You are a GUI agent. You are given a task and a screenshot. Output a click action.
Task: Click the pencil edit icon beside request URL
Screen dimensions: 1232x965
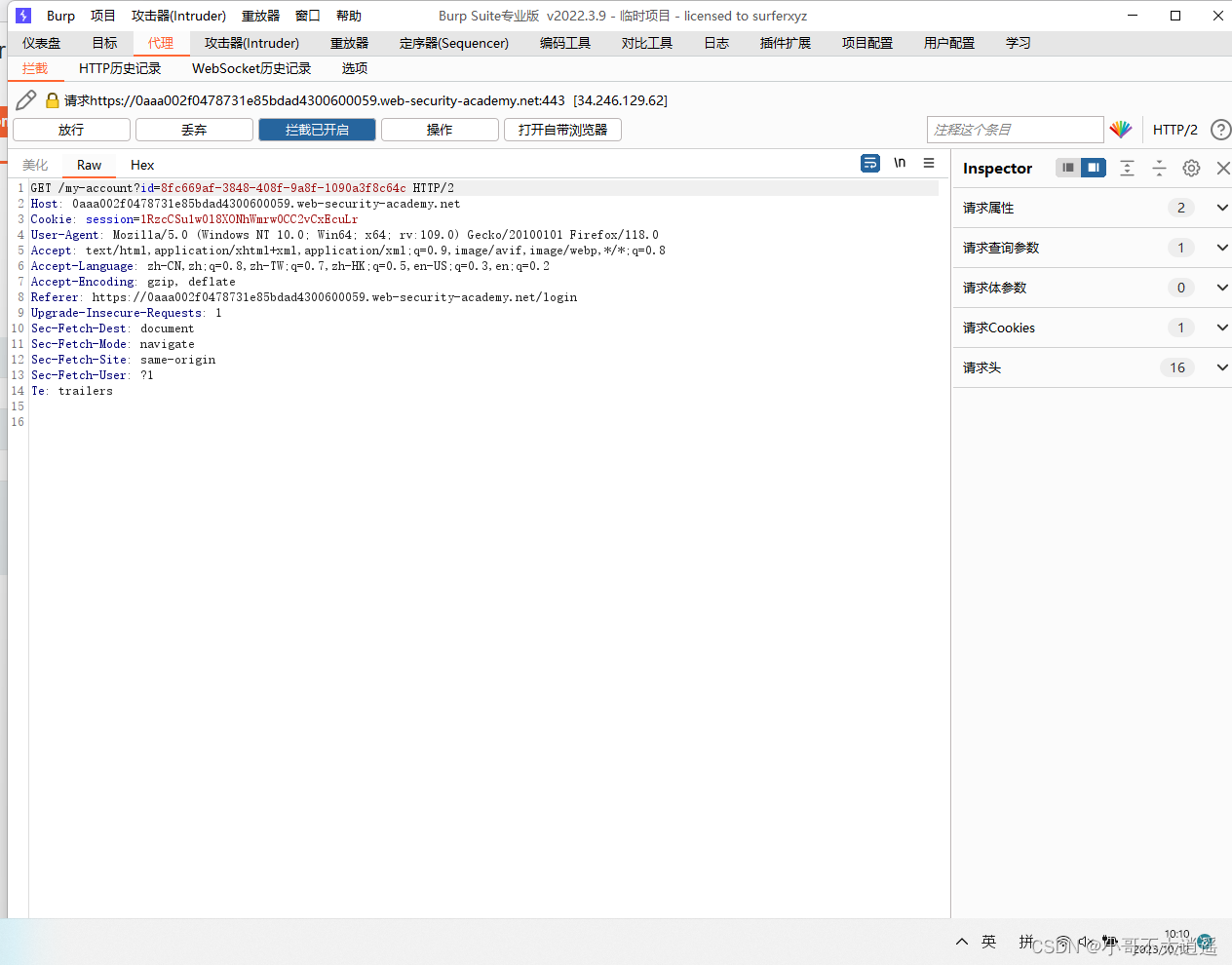tap(26, 99)
